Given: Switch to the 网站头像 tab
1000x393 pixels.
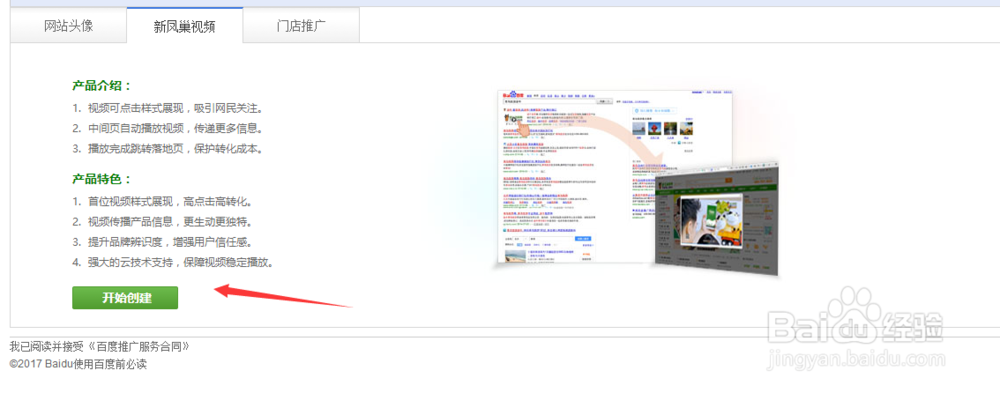Looking at the screenshot, I should pos(68,26).
